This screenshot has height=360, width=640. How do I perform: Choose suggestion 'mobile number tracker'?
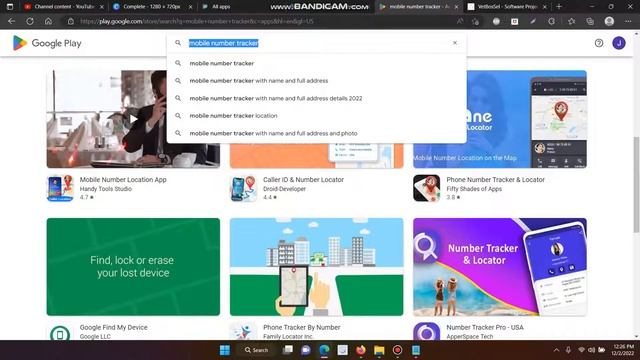pos(316,63)
